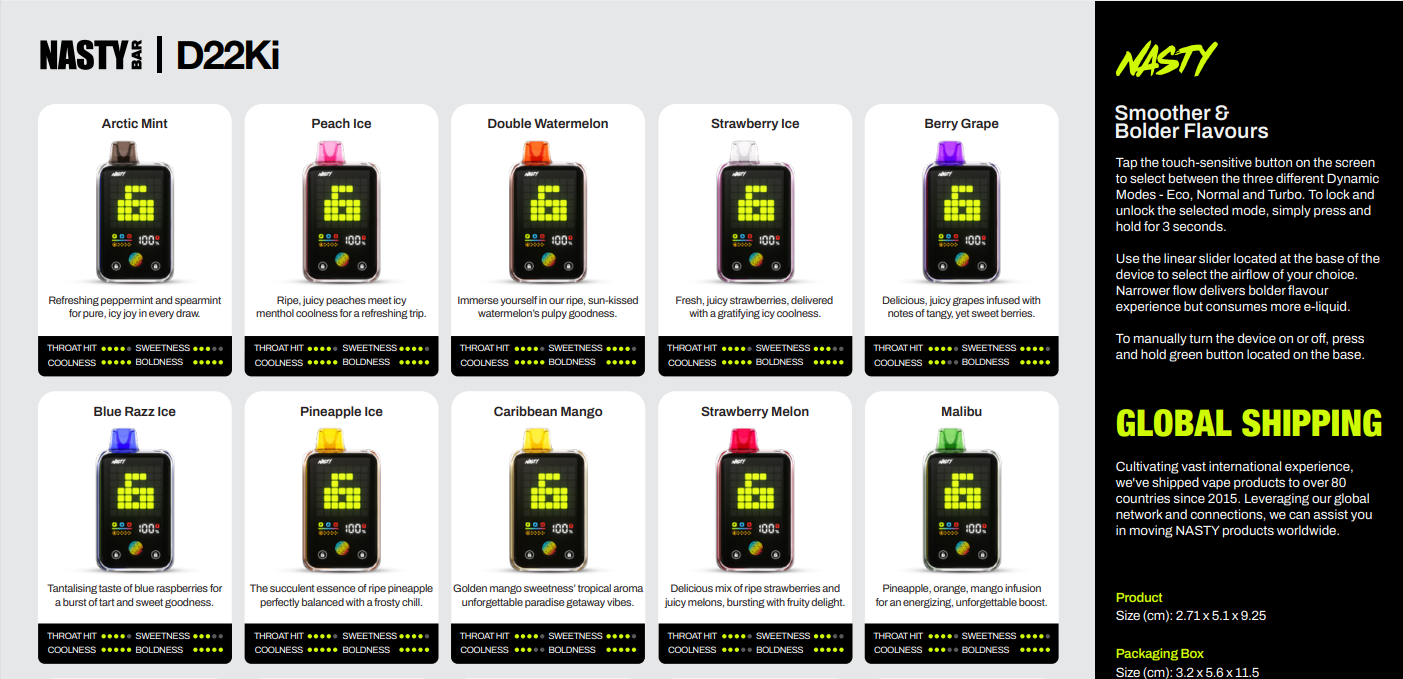Click SWEETNESS rating in Blue Razz Ice card
The height and width of the screenshot is (679, 1403).
point(179,636)
